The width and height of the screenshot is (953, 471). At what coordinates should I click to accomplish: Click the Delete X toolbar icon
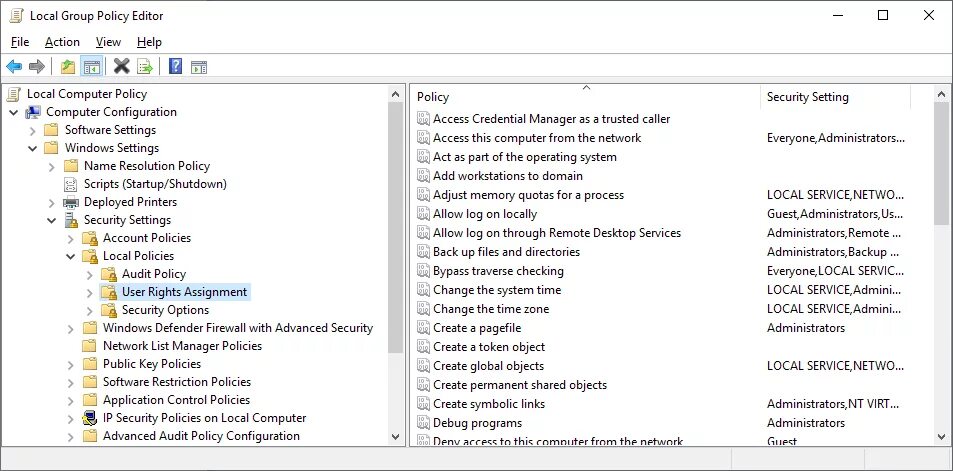(121, 67)
